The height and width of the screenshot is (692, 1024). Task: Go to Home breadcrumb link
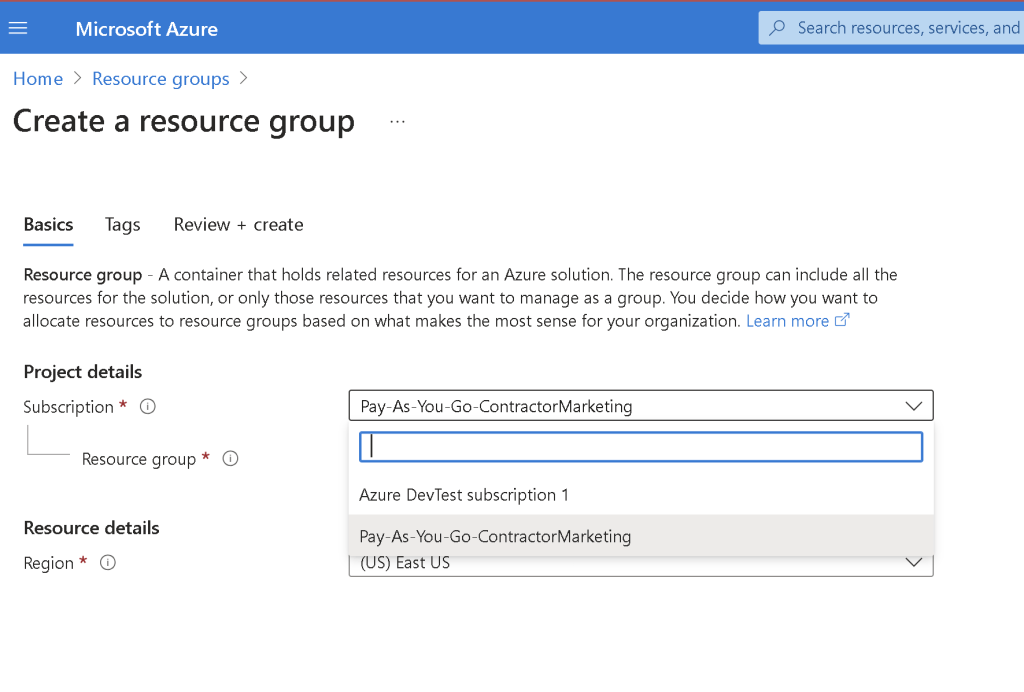tap(38, 79)
